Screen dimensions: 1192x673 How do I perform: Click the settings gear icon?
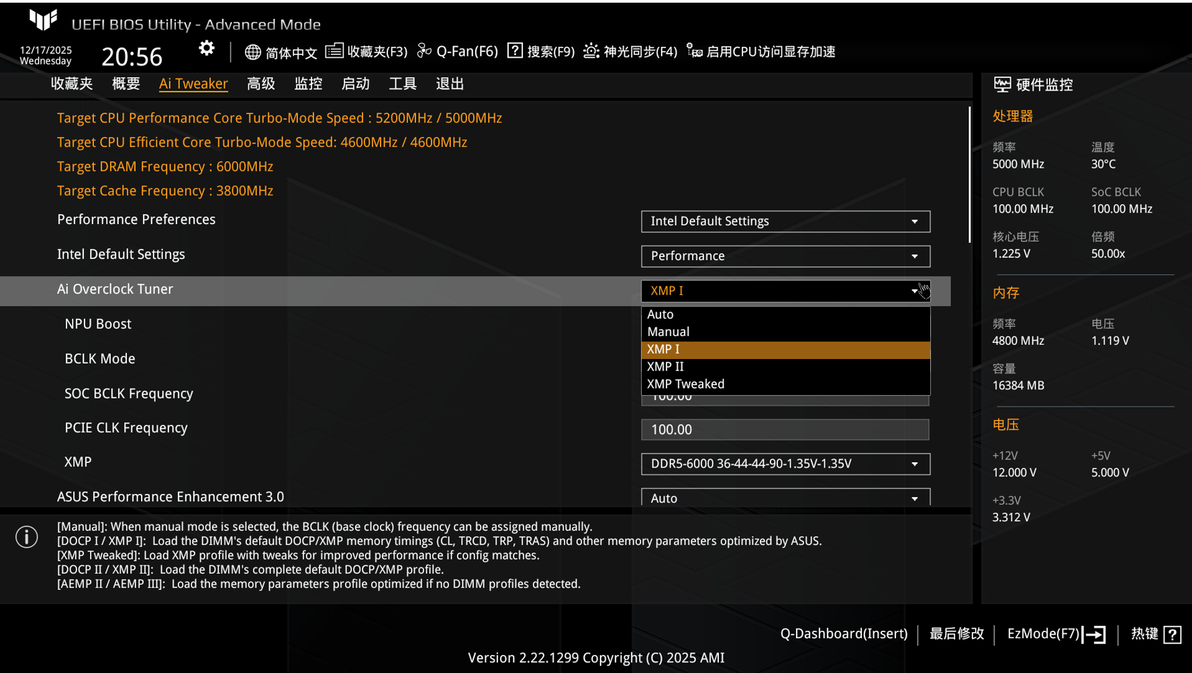coord(206,49)
